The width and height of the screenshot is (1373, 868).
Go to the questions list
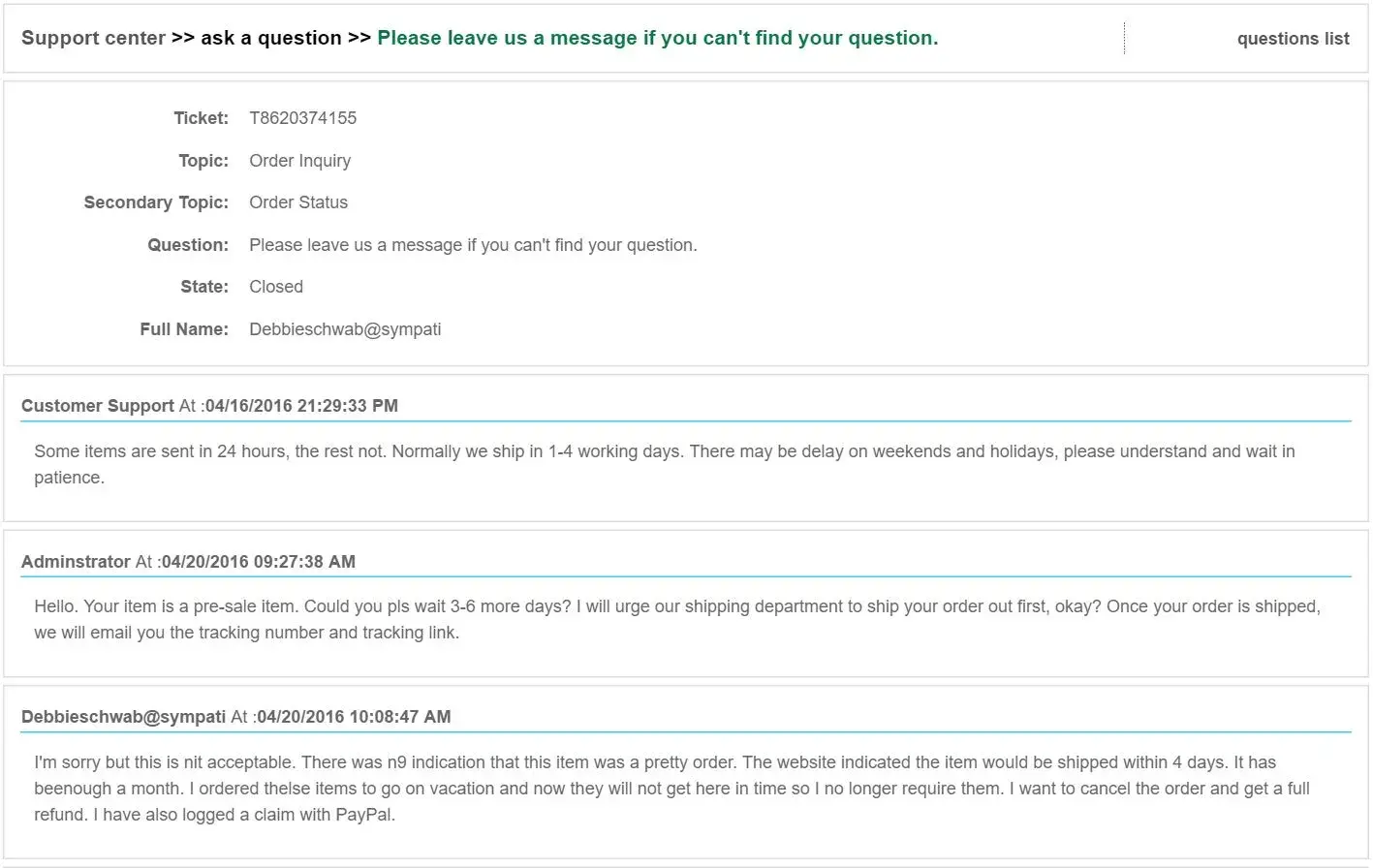(1293, 39)
